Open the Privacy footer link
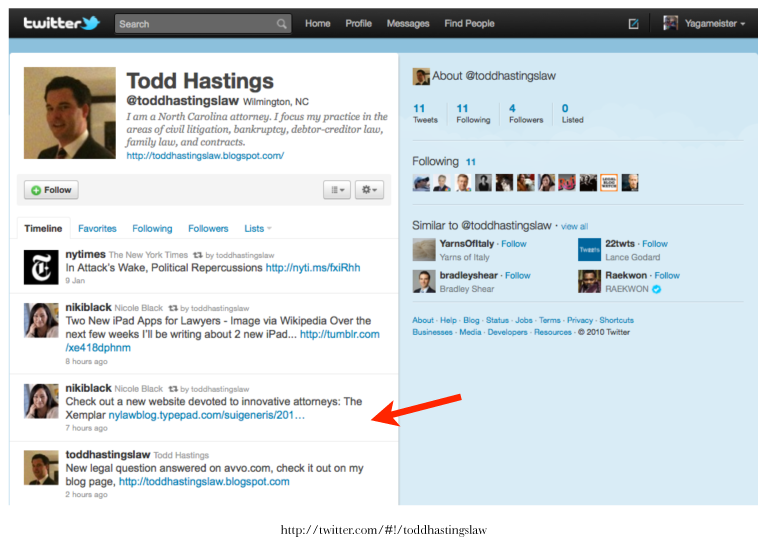The image size is (767, 556). [580, 320]
